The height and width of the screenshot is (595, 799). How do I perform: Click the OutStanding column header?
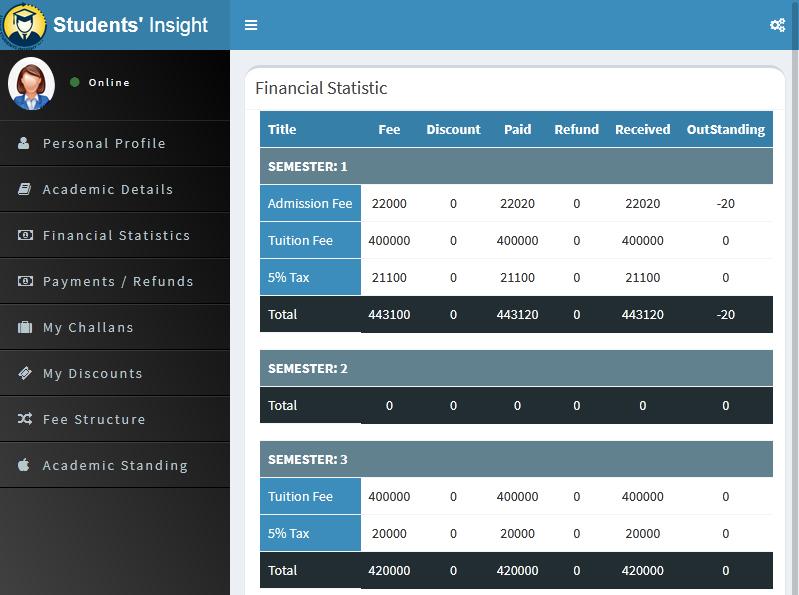[x=726, y=129]
